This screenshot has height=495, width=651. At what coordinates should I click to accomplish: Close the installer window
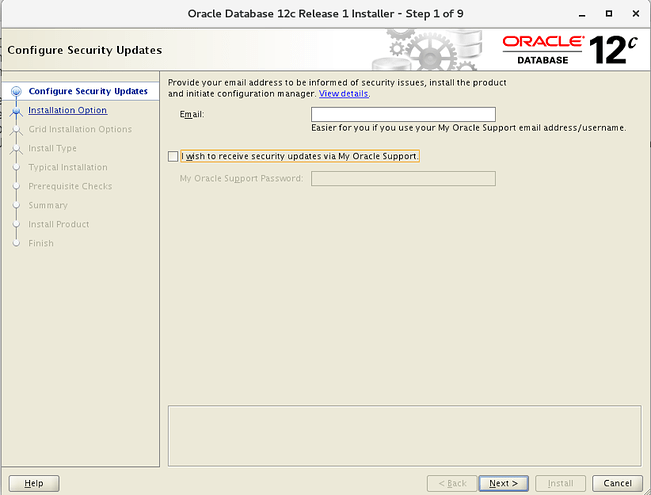[636, 14]
